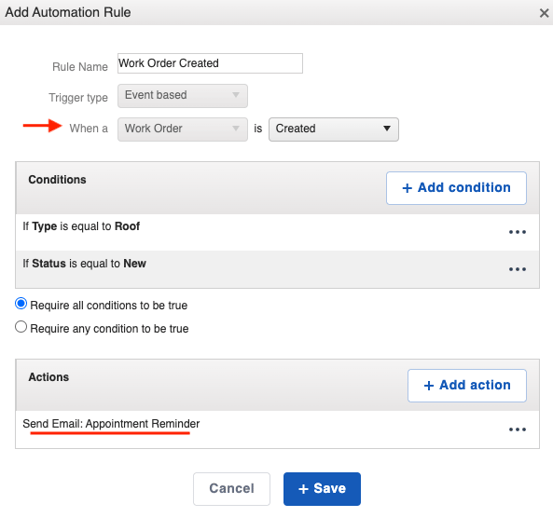Save the automation rule

tap(322, 489)
